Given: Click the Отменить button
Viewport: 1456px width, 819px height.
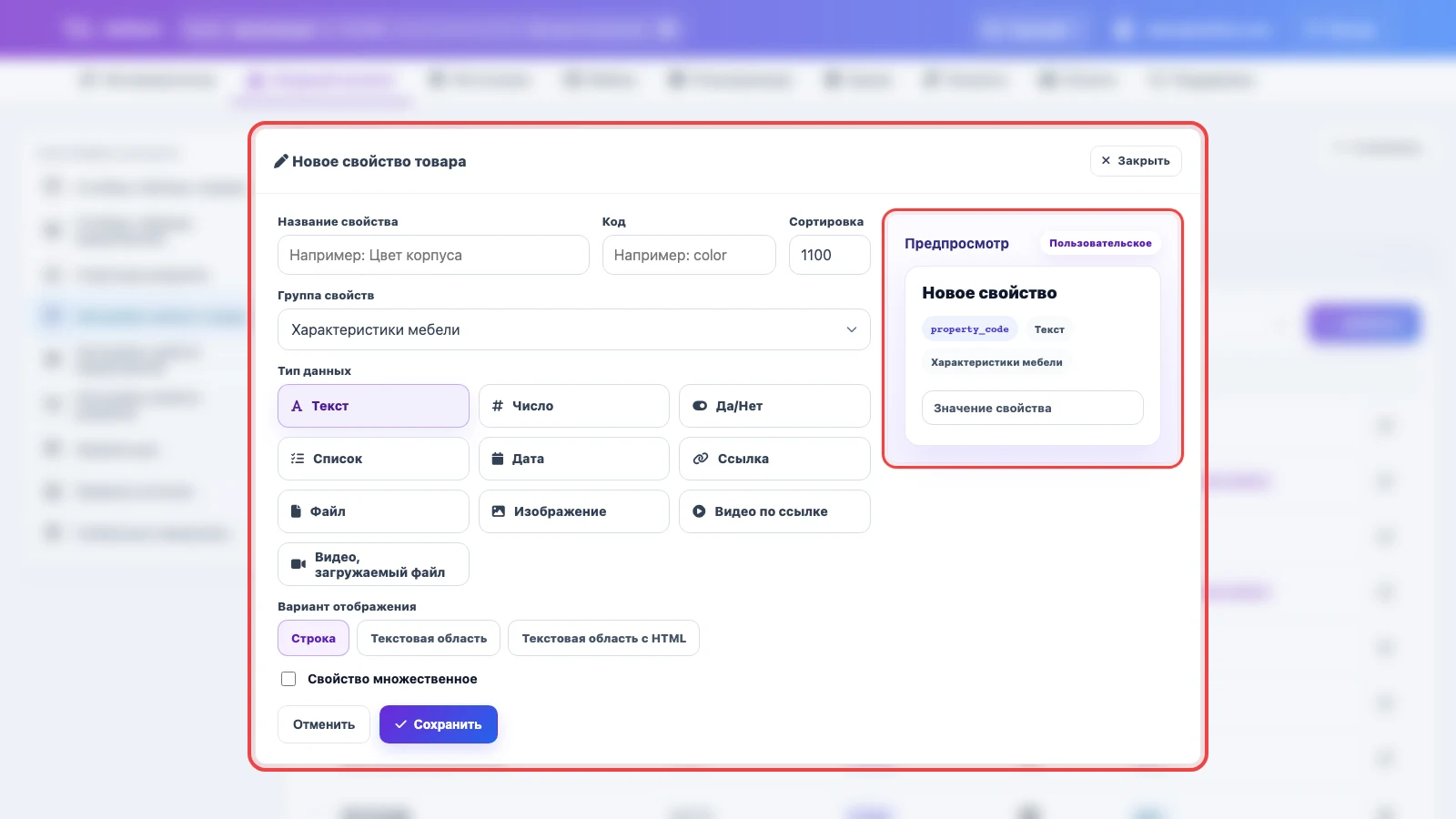Looking at the screenshot, I should [324, 724].
